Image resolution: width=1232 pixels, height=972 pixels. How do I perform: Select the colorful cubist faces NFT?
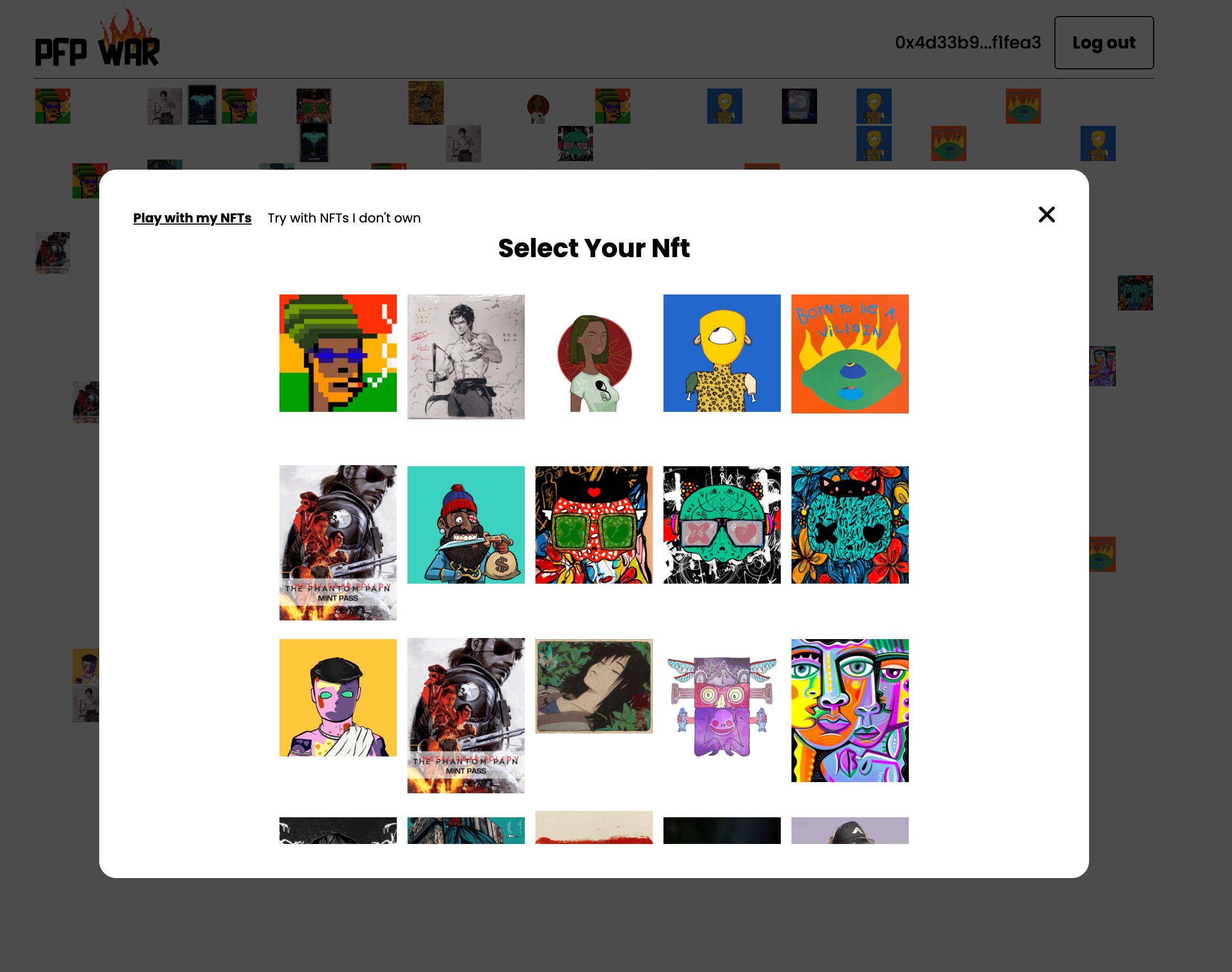[850, 710]
